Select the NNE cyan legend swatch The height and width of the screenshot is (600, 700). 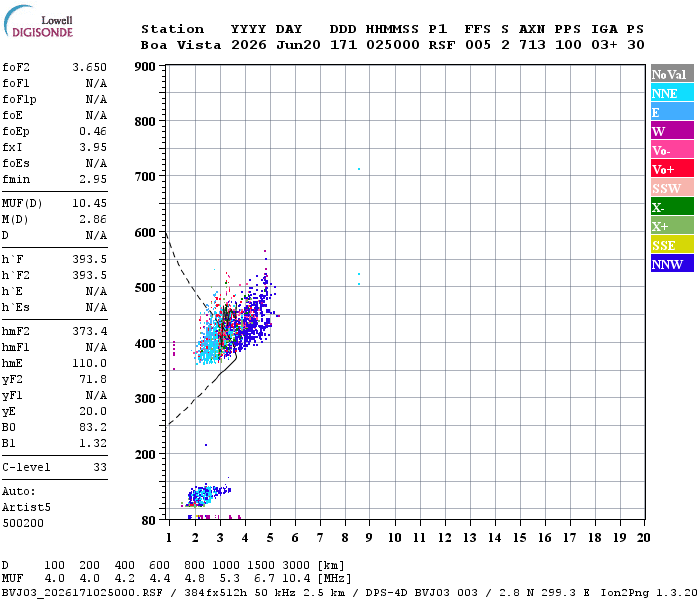(672, 93)
